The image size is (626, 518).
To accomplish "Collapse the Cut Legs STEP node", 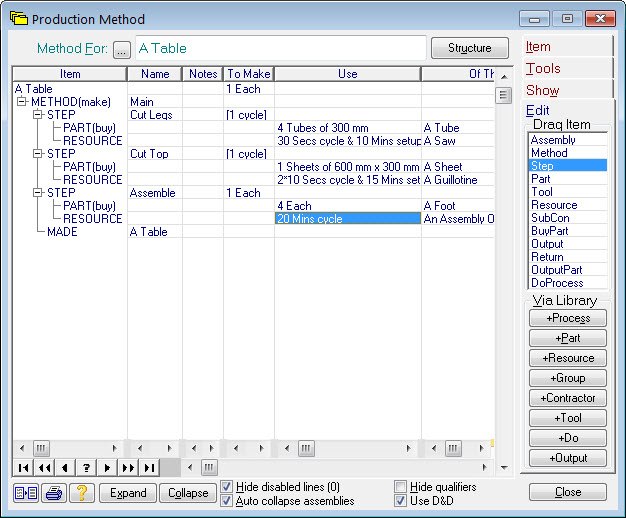I will 38,115.
